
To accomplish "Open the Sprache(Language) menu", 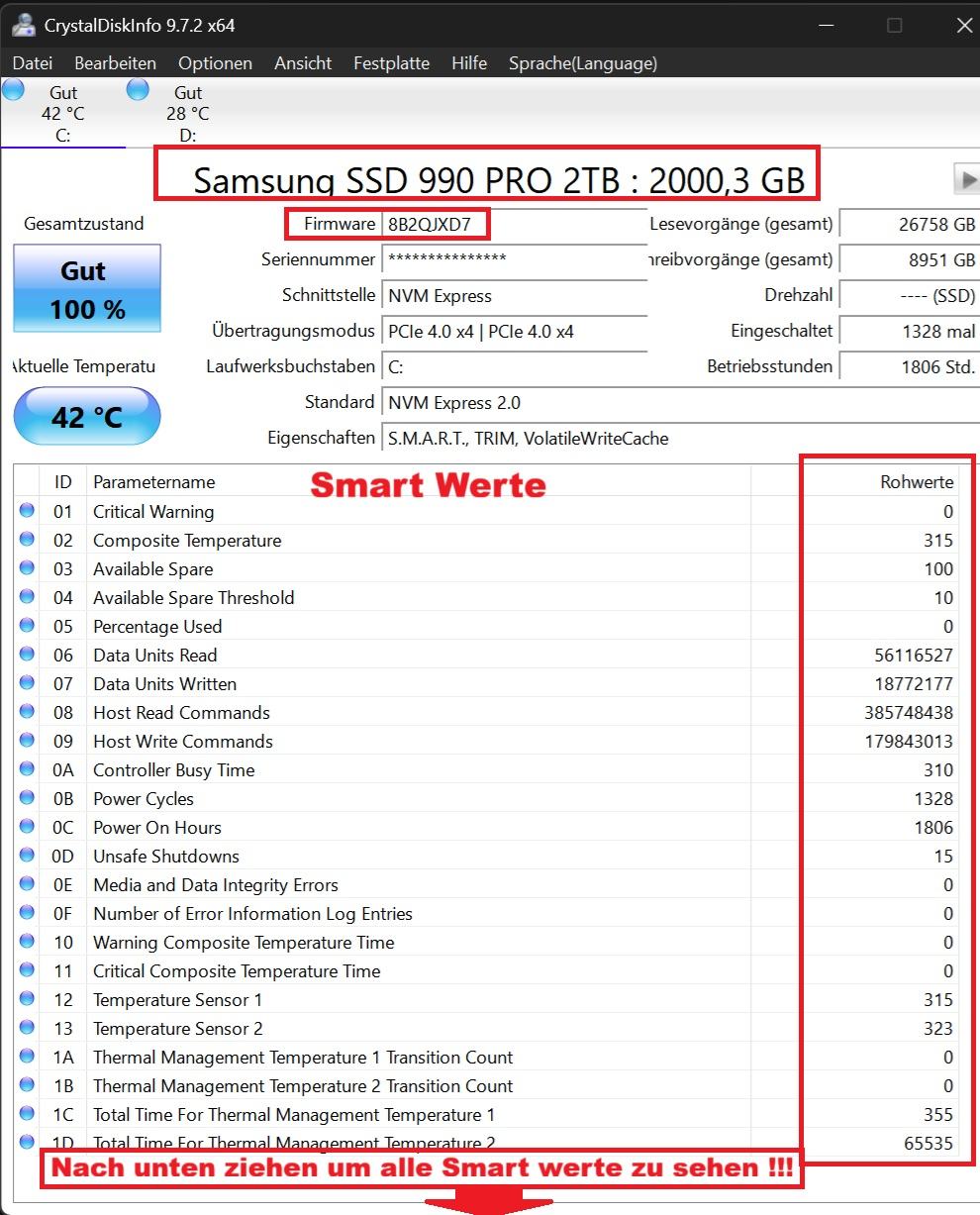I will click(583, 63).
